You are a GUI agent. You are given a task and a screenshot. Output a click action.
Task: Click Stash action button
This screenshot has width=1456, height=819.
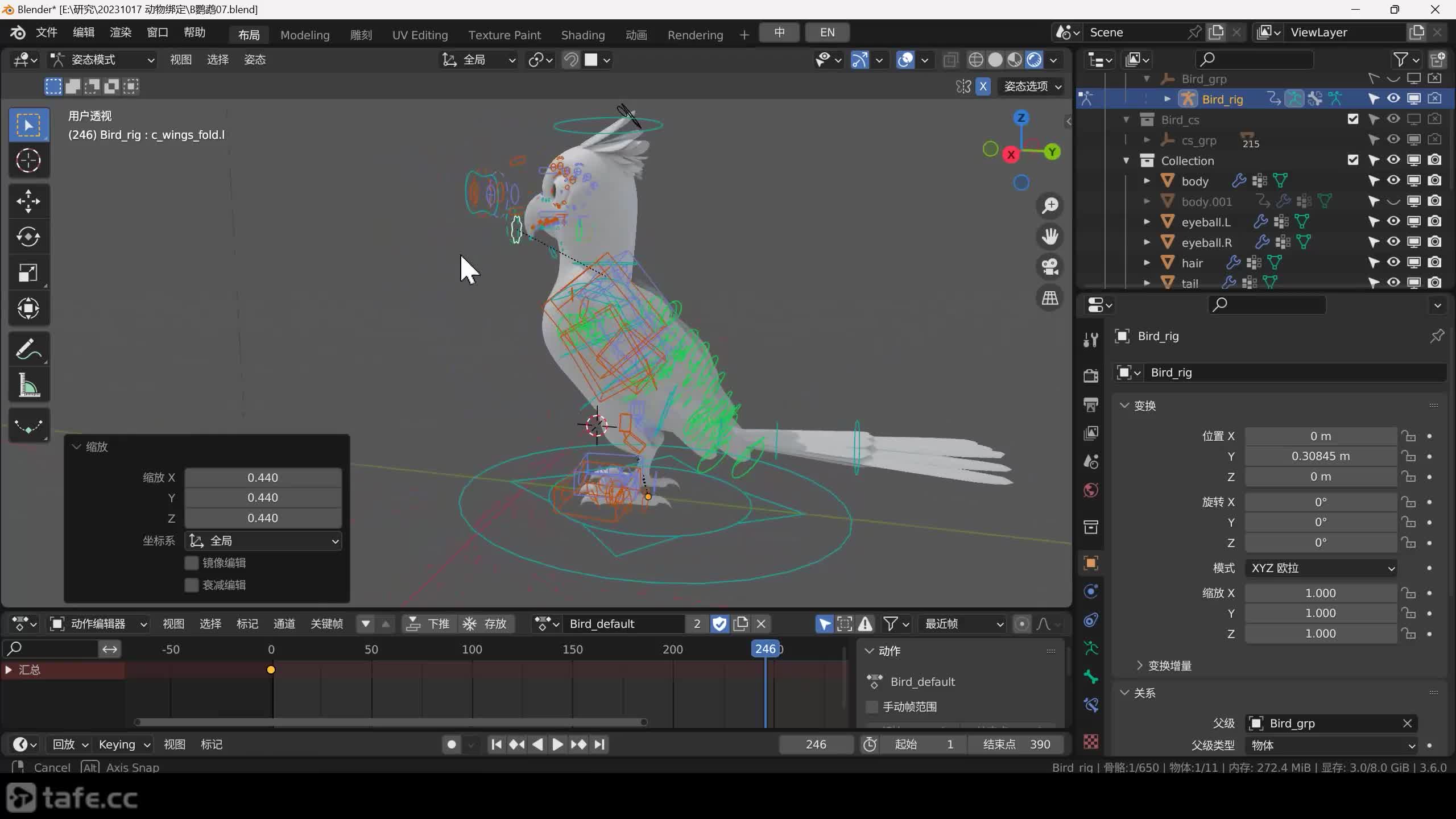[487, 624]
